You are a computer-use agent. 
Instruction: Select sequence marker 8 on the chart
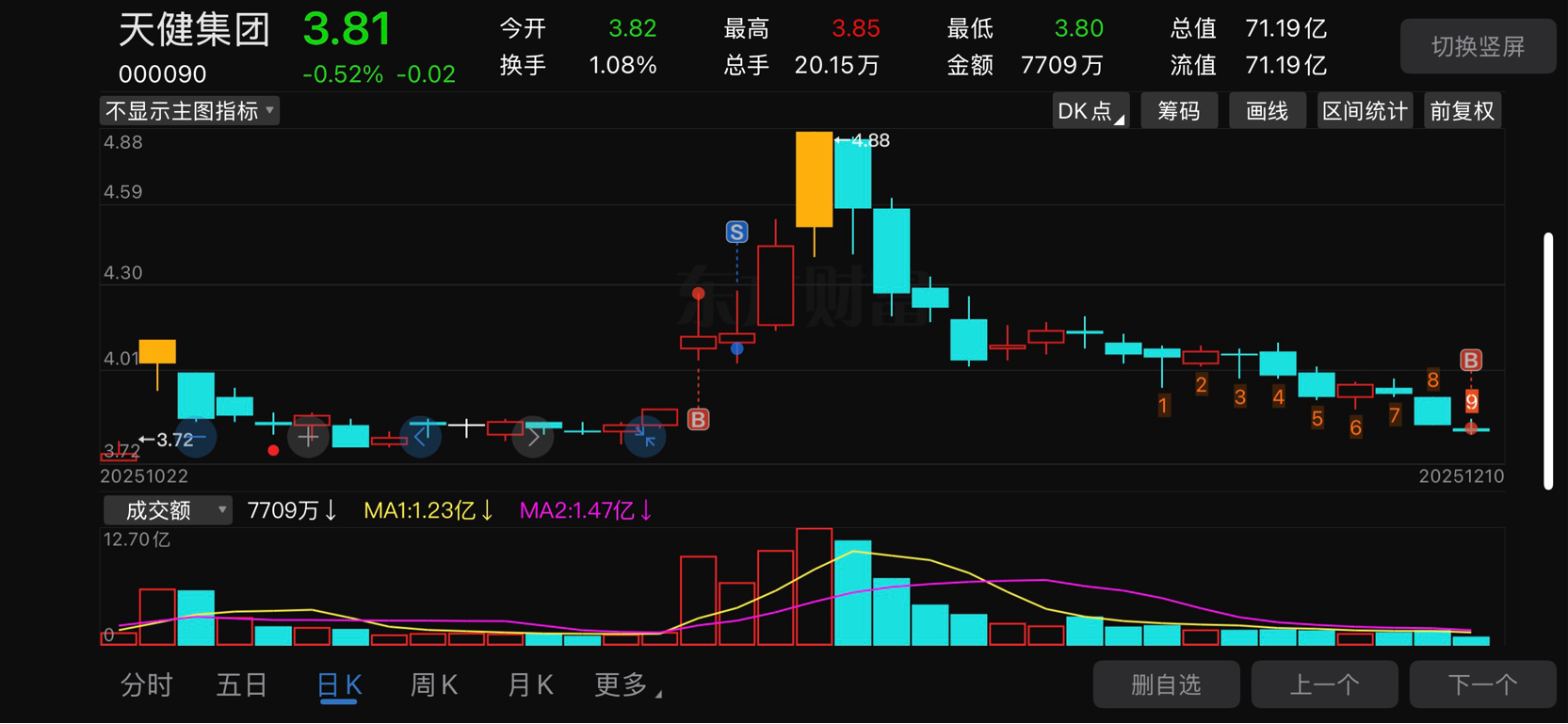click(x=1432, y=380)
